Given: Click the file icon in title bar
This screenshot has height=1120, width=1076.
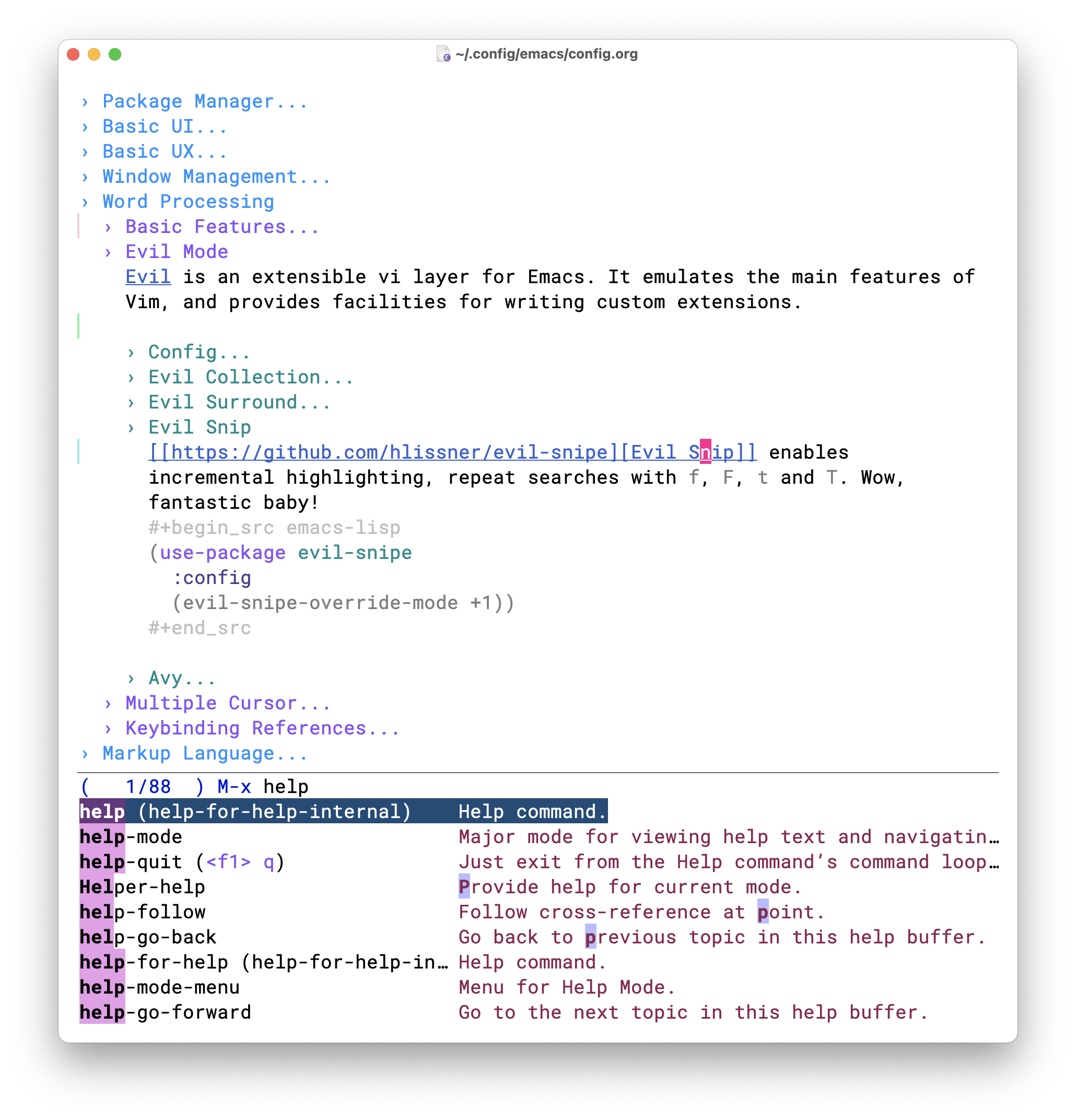Looking at the screenshot, I should 443,54.
